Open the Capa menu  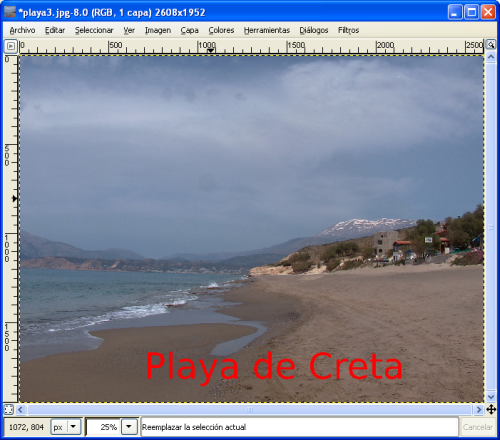(189, 30)
